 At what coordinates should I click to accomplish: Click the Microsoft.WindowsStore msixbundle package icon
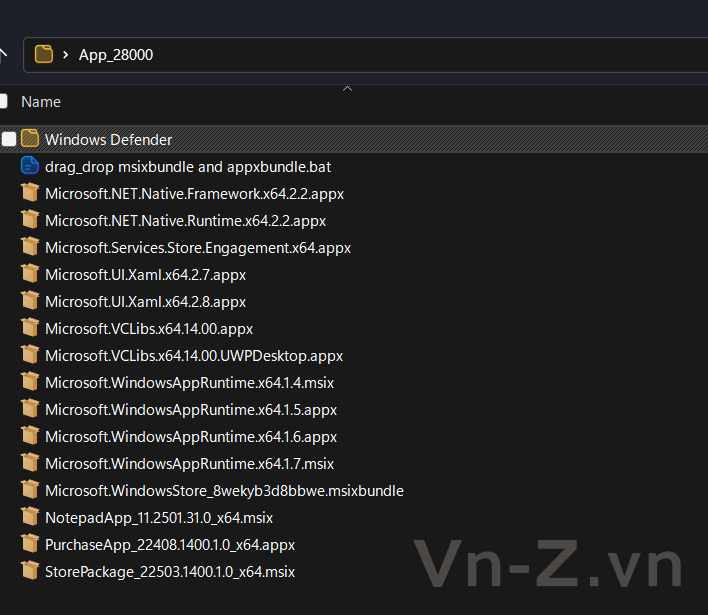pyautogui.click(x=30, y=490)
